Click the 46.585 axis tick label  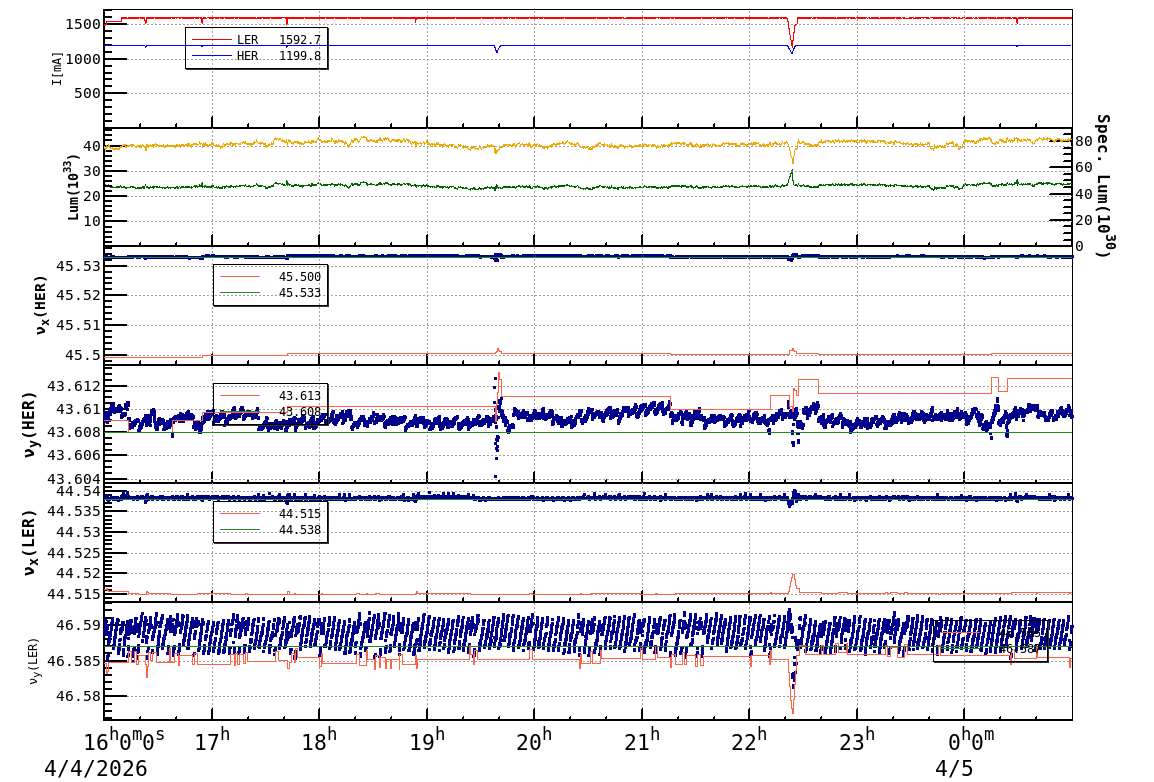[74, 661]
